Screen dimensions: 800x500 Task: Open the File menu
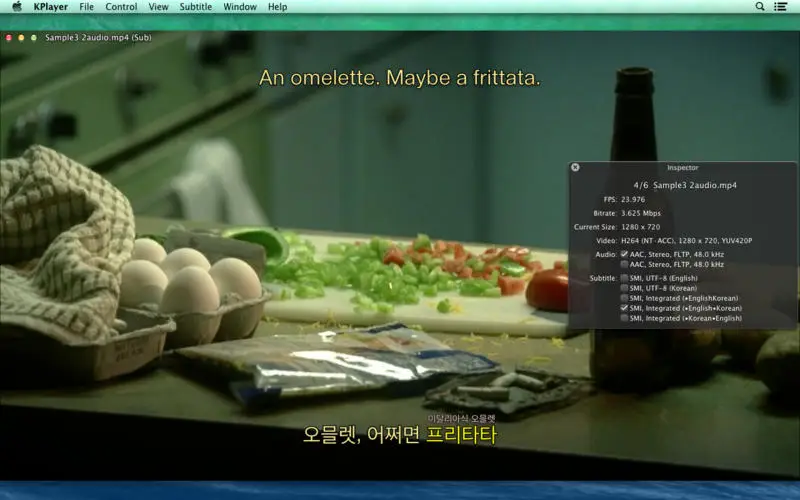tap(87, 7)
